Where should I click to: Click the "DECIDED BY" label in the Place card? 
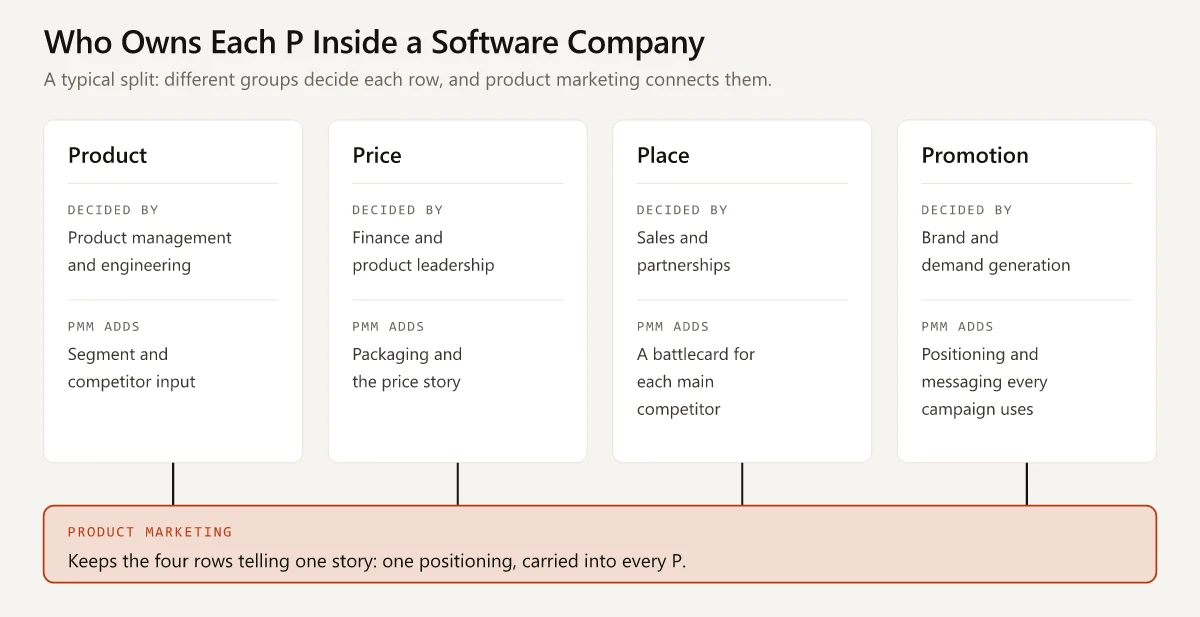pyautogui.click(x=682, y=210)
